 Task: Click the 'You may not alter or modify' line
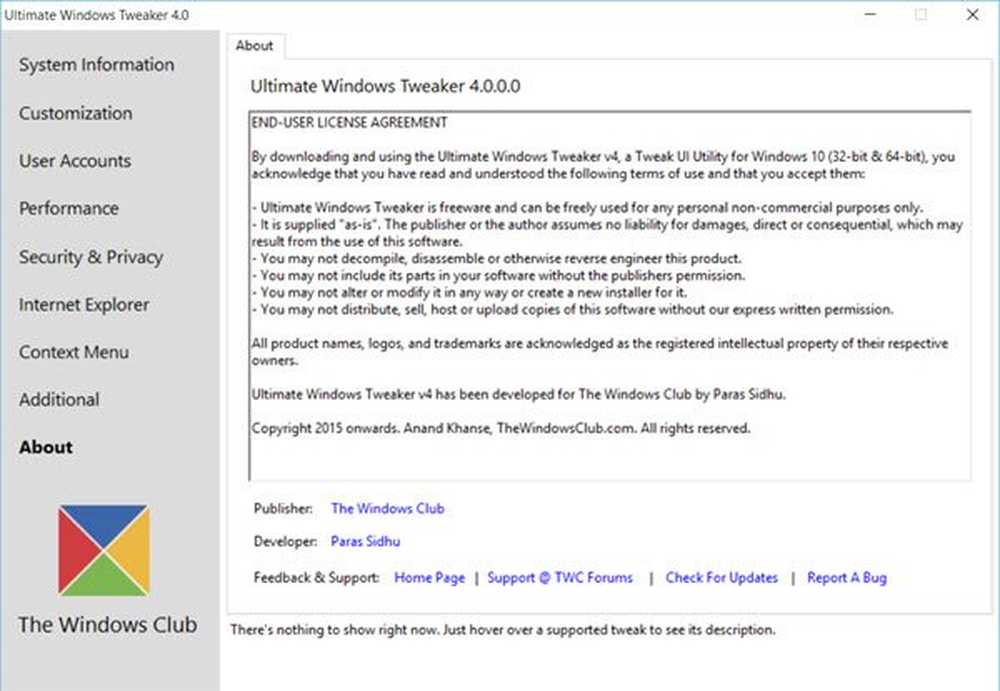(x=469, y=292)
